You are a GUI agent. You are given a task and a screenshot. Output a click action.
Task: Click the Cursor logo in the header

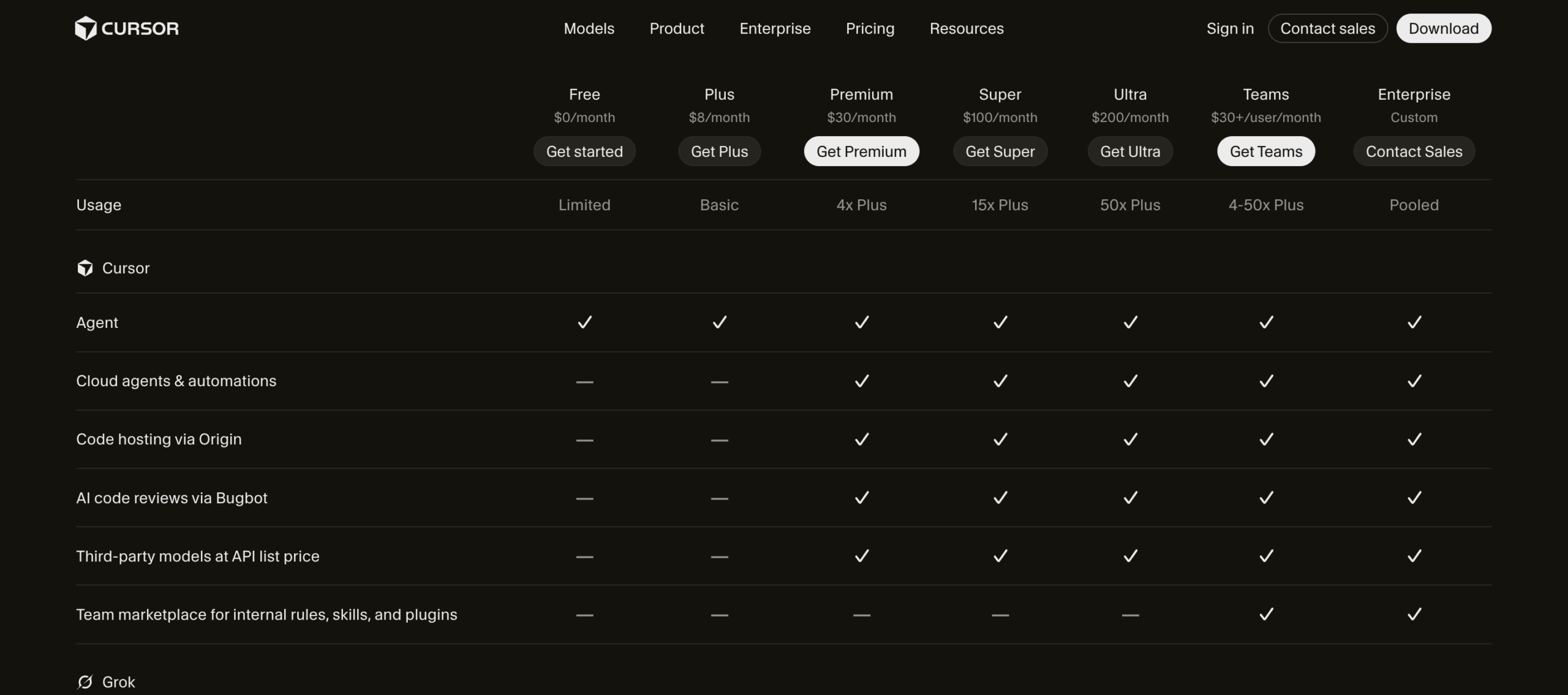(x=127, y=28)
